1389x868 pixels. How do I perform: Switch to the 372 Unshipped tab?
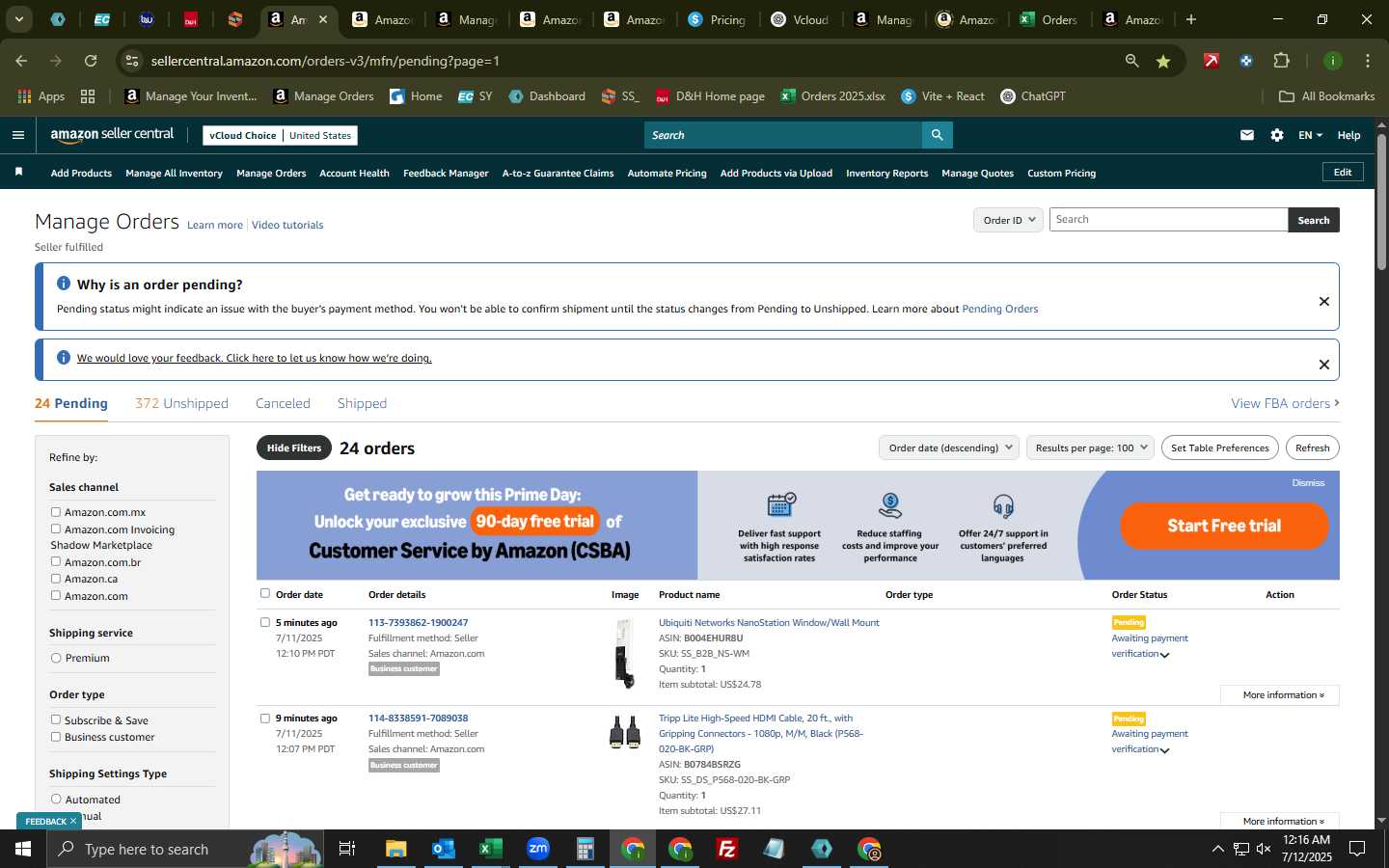click(181, 403)
